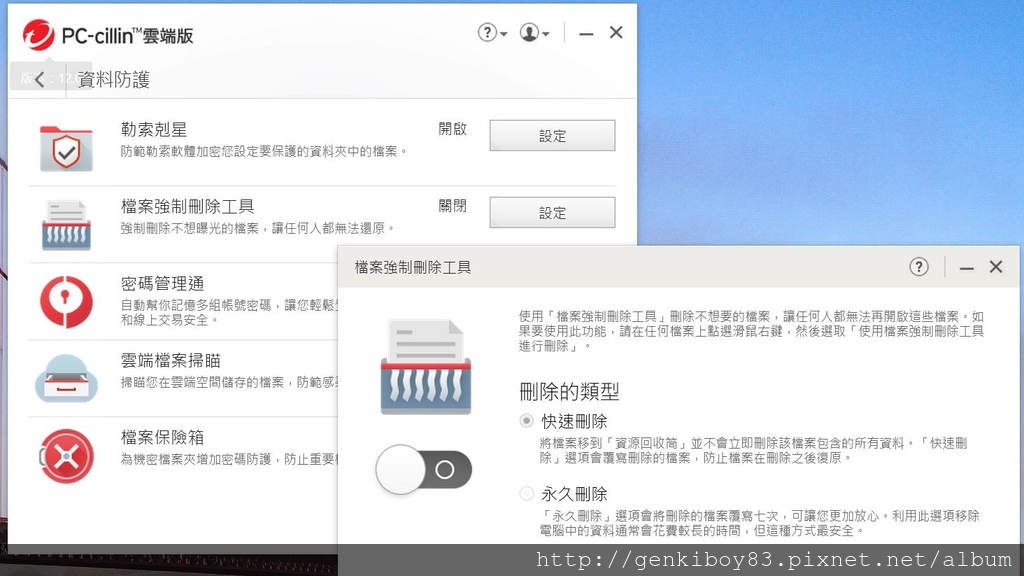Open 設定 for 勒索剋星

(x=552, y=135)
